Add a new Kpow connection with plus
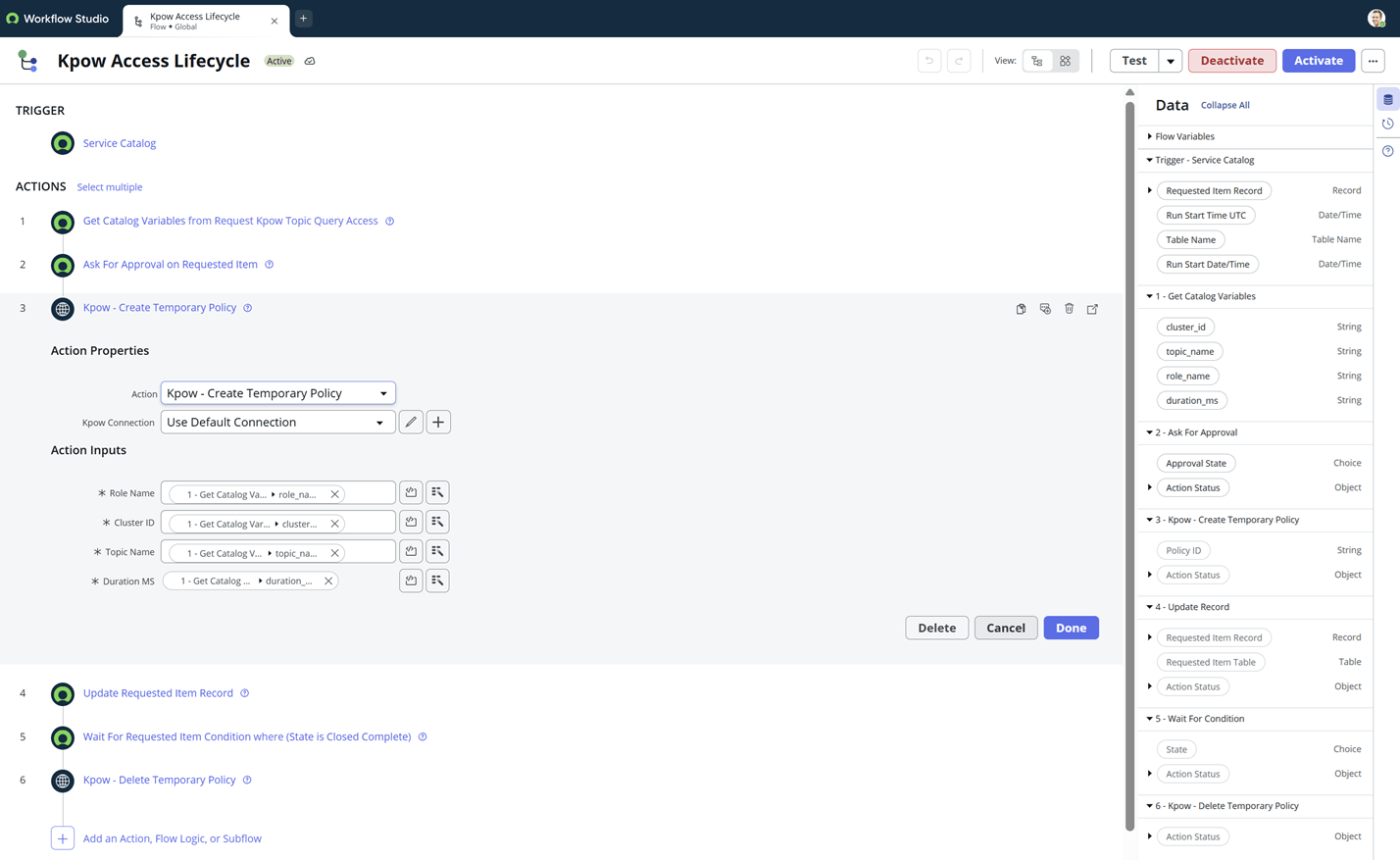The height and width of the screenshot is (860, 1400). [438, 423]
